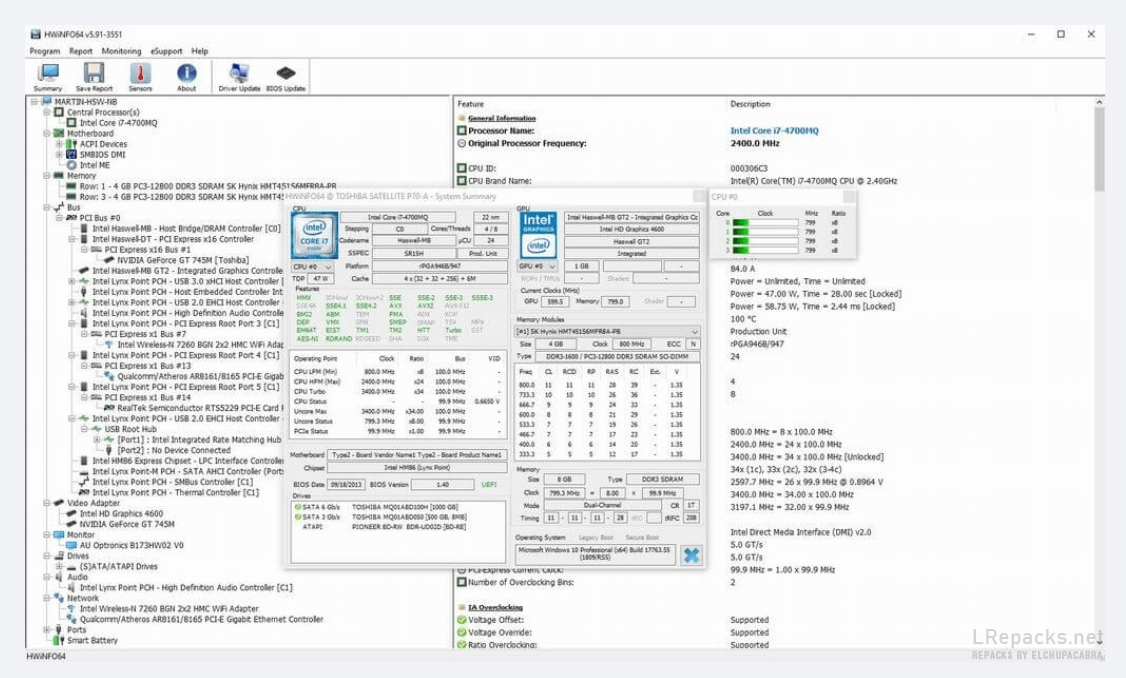Select the NVIDIA GeForce GT 745M video adapter
The height and width of the screenshot is (678, 1126).
click(127, 524)
